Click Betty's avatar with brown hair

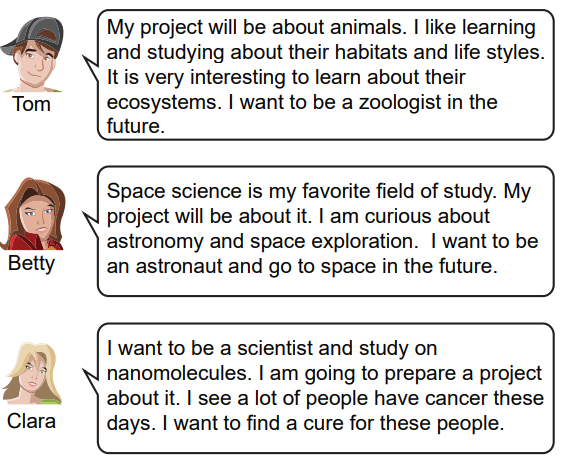point(33,214)
